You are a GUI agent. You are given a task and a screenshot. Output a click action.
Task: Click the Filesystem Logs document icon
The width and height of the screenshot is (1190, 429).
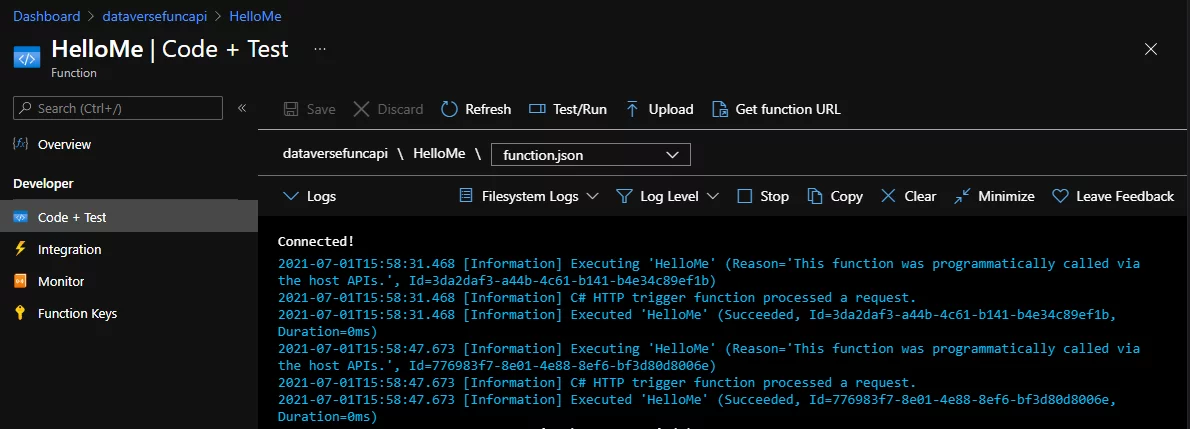pyautogui.click(x=468, y=196)
